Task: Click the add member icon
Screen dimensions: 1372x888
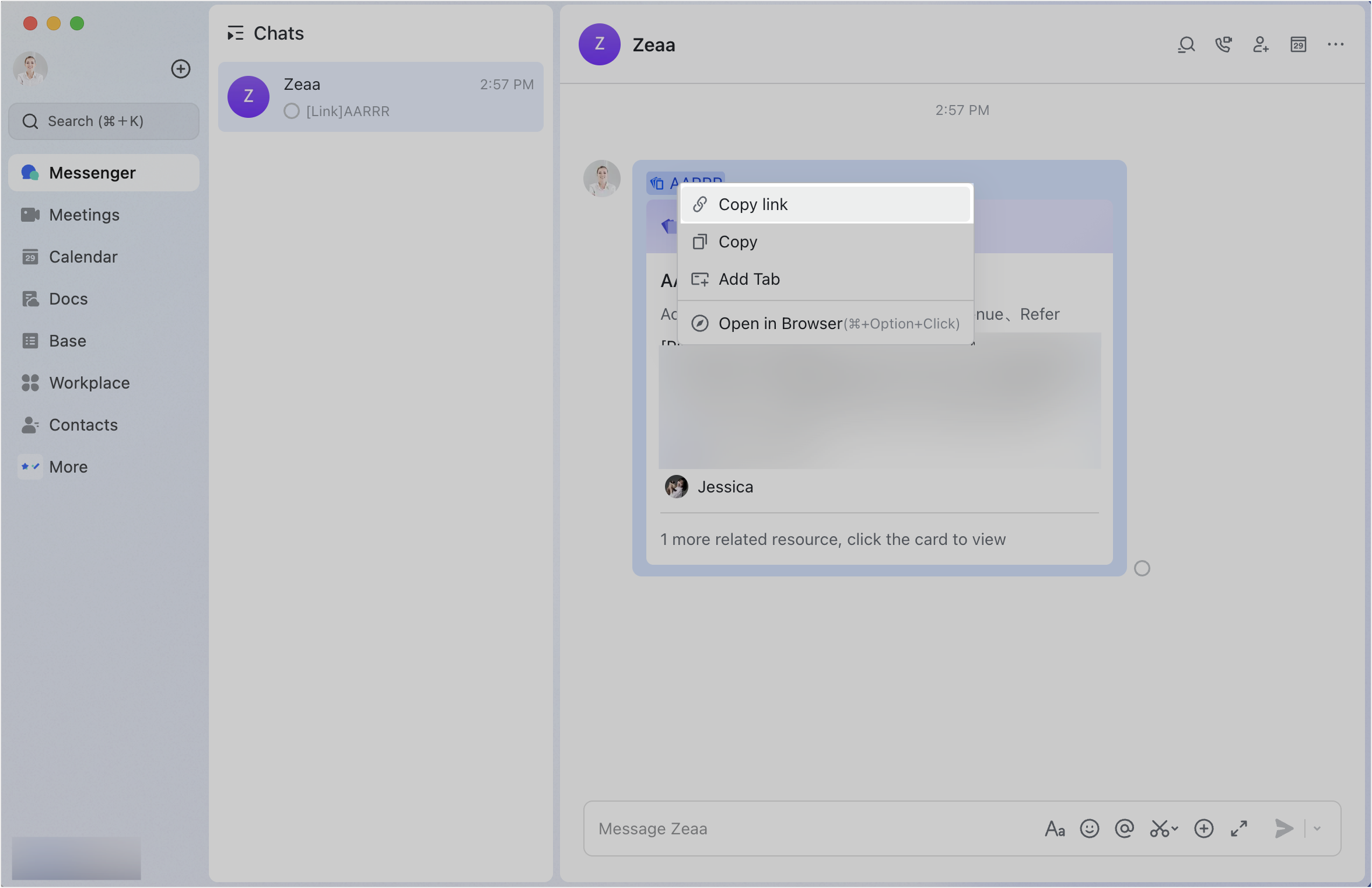Action: click(1261, 45)
